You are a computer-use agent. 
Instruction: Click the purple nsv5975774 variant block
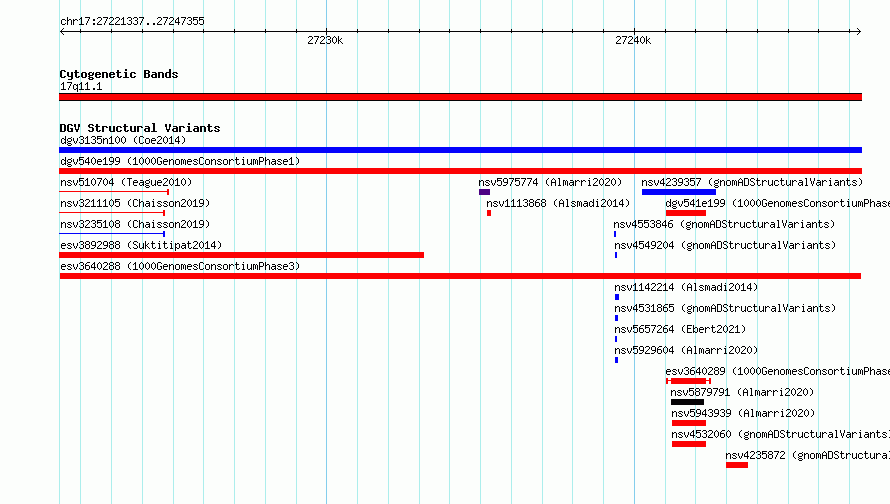[x=484, y=192]
